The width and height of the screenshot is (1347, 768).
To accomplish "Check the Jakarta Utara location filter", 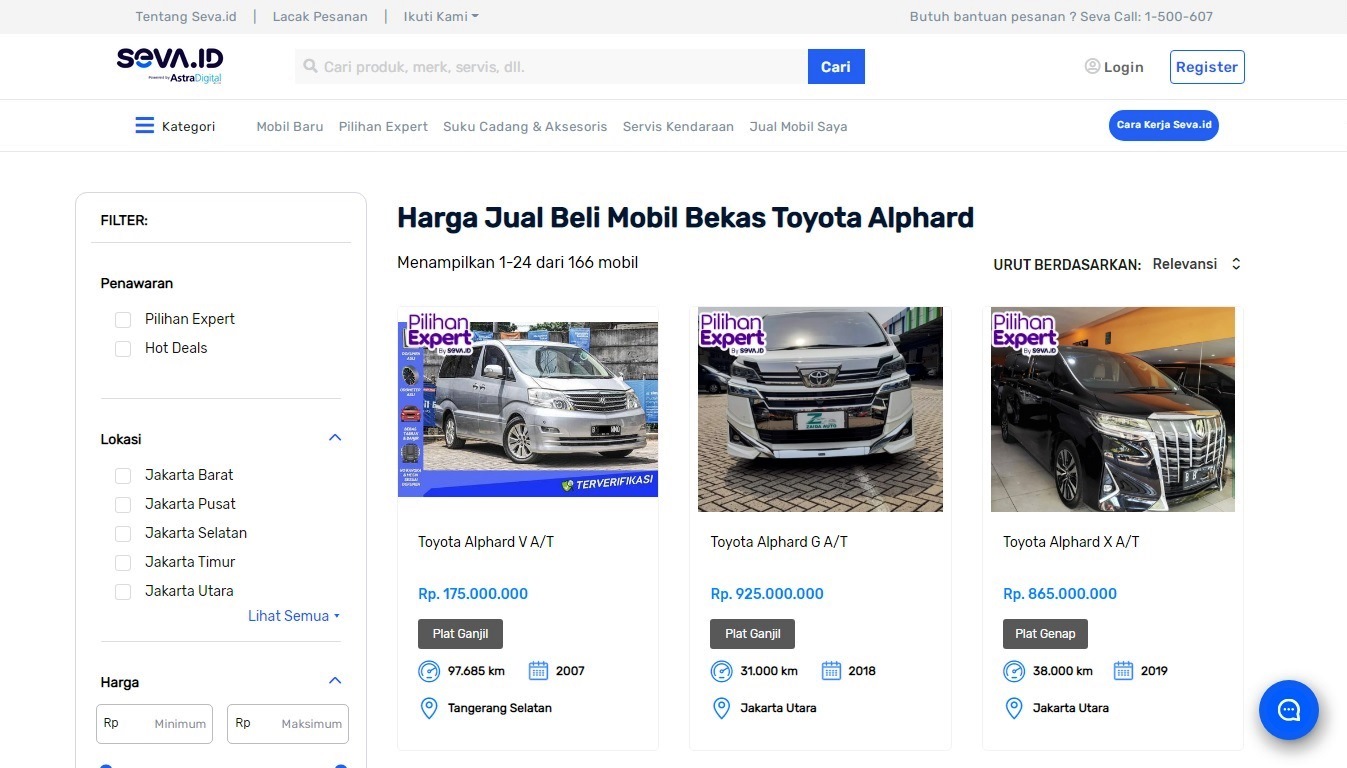I will coord(123,592).
